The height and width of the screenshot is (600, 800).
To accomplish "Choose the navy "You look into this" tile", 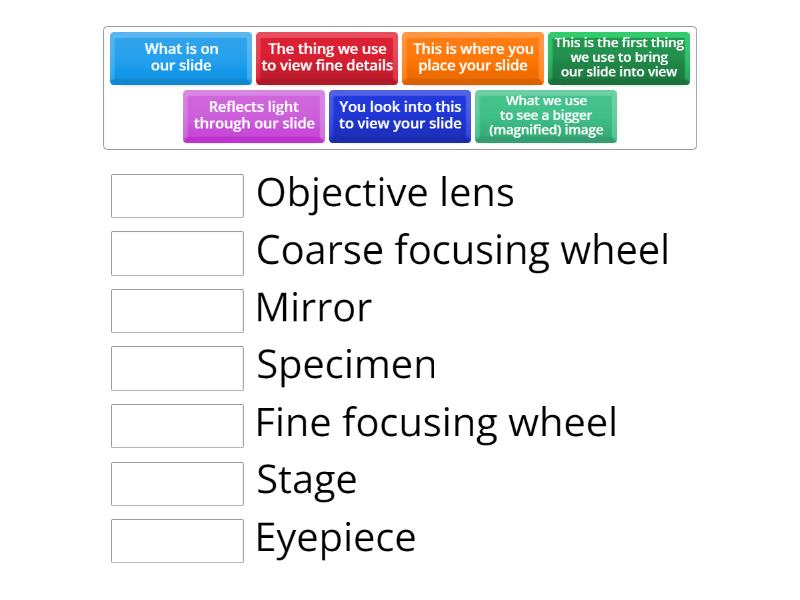I will (x=400, y=116).
